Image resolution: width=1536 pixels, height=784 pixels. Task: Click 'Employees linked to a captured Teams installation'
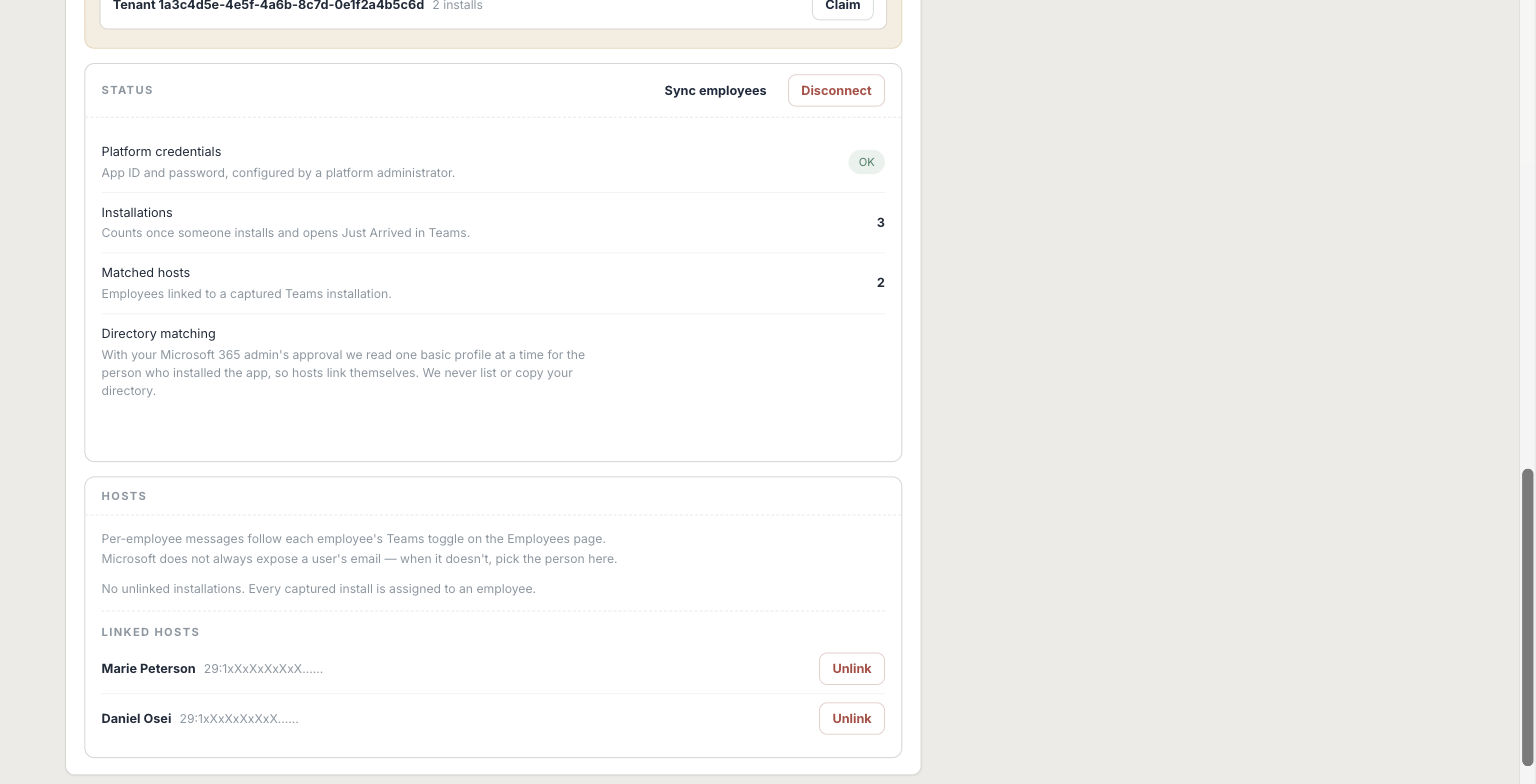click(246, 294)
